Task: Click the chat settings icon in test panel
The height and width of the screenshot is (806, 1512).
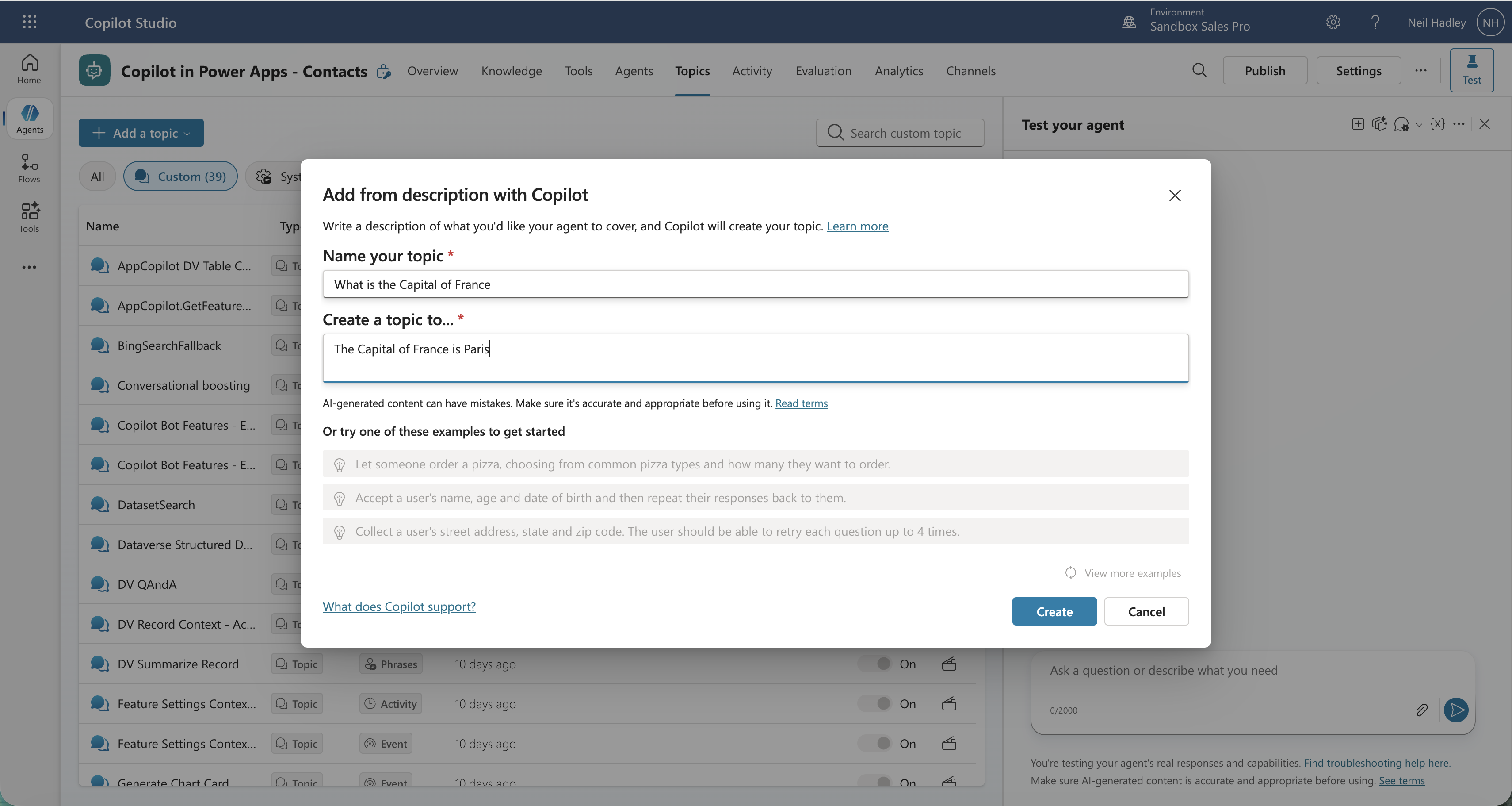Action: (x=1401, y=124)
